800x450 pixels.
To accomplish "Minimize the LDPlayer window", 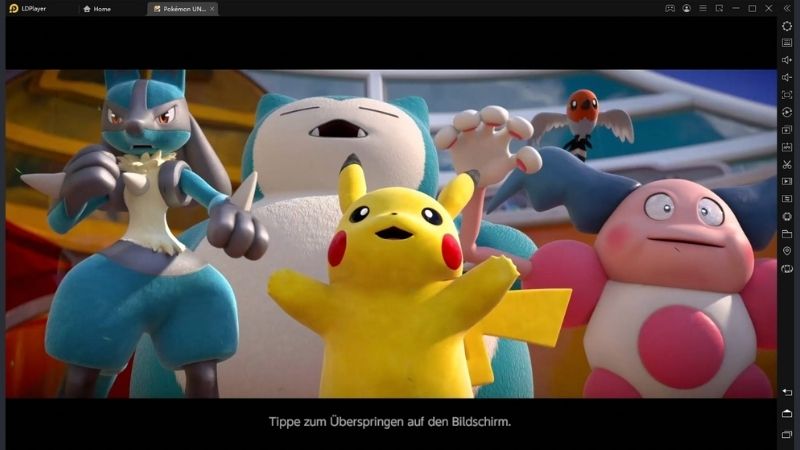I will click(x=736, y=8).
